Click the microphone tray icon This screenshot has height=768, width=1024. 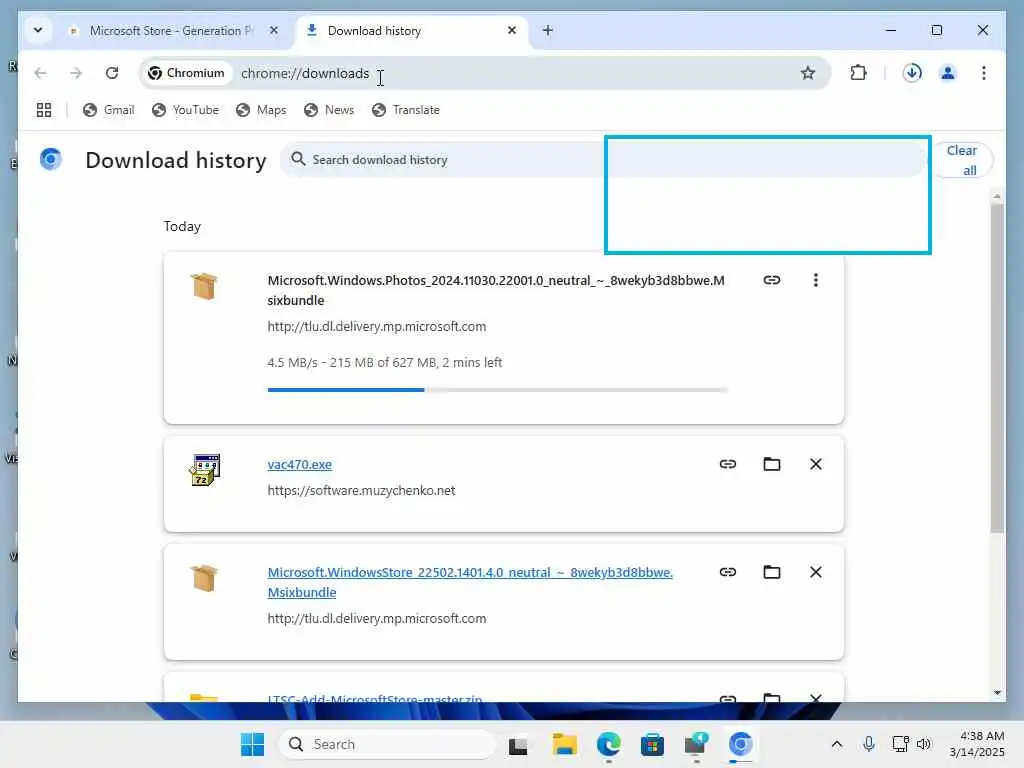[869, 744]
